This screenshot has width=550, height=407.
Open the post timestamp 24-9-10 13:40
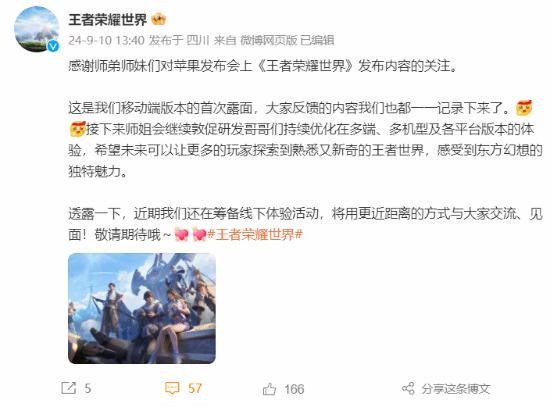tap(106, 40)
